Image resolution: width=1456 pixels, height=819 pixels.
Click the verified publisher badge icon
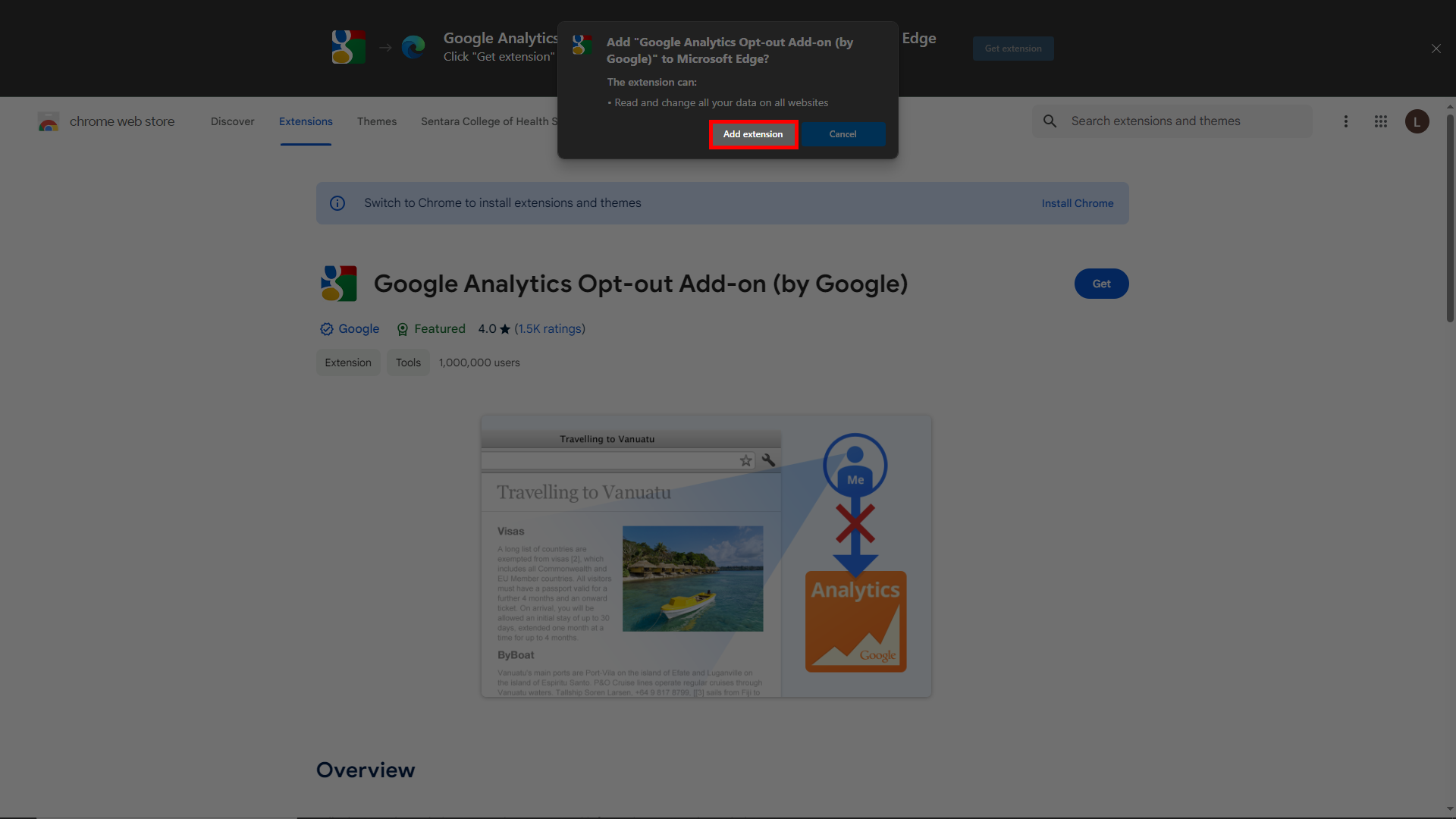coord(327,329)
